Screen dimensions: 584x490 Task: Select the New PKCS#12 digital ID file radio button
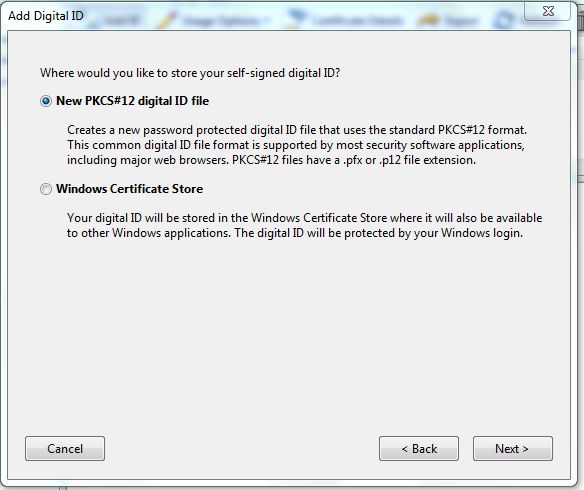46,101
